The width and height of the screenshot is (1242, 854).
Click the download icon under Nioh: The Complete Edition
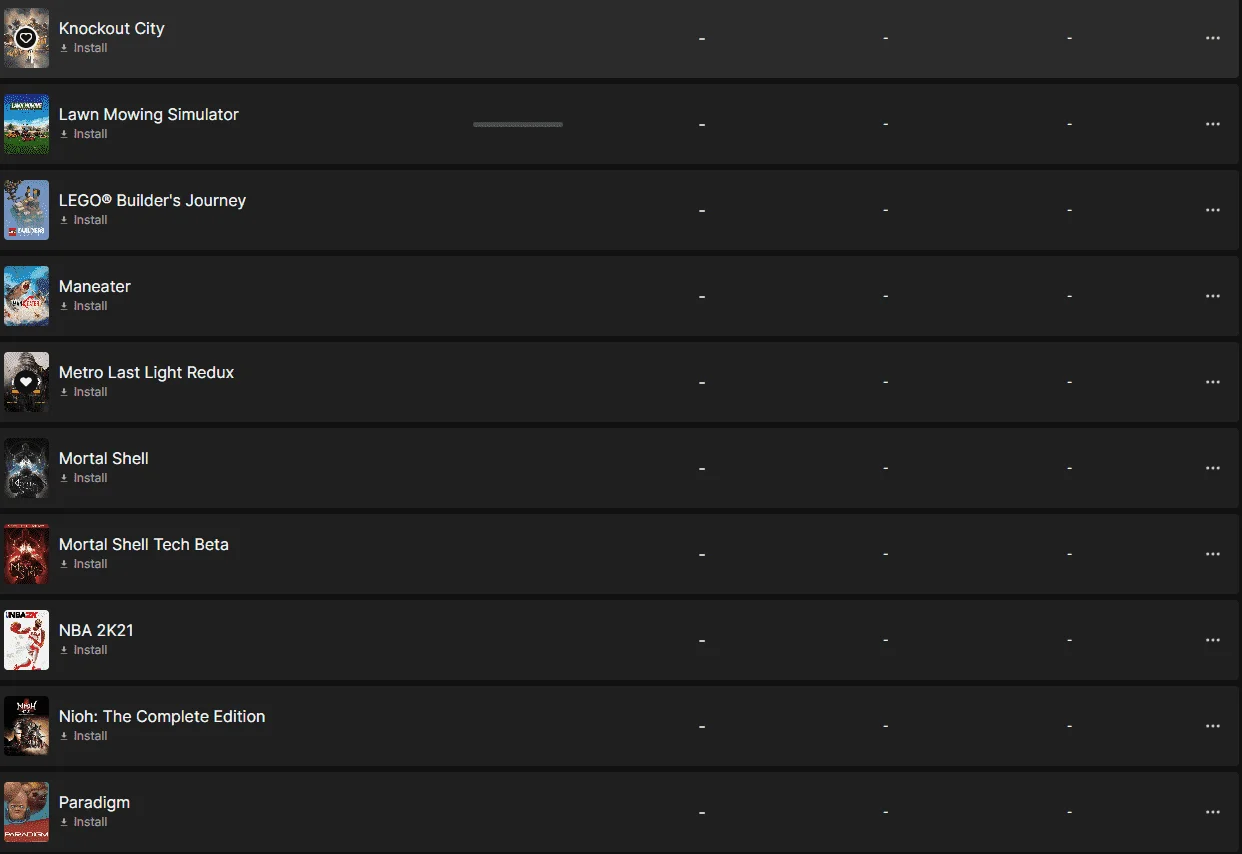click(x=64, y=736)
